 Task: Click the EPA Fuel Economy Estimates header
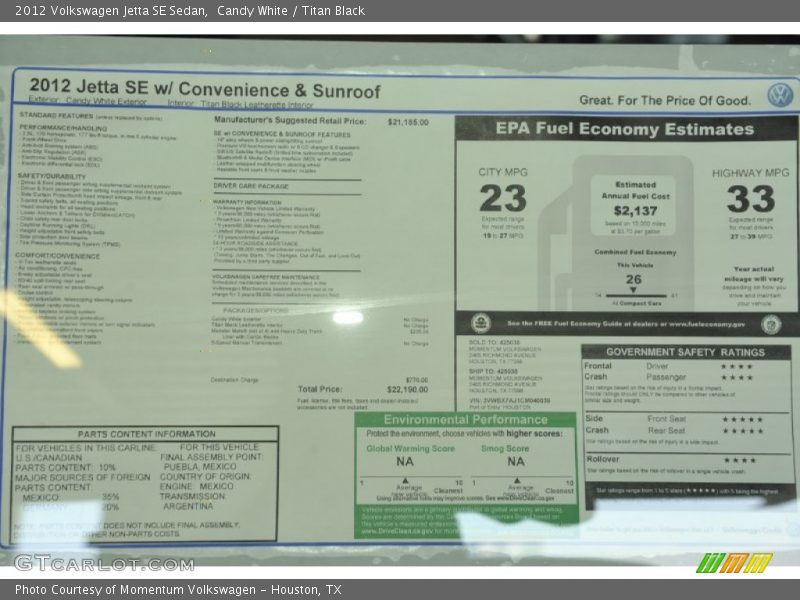coord(625,129)
